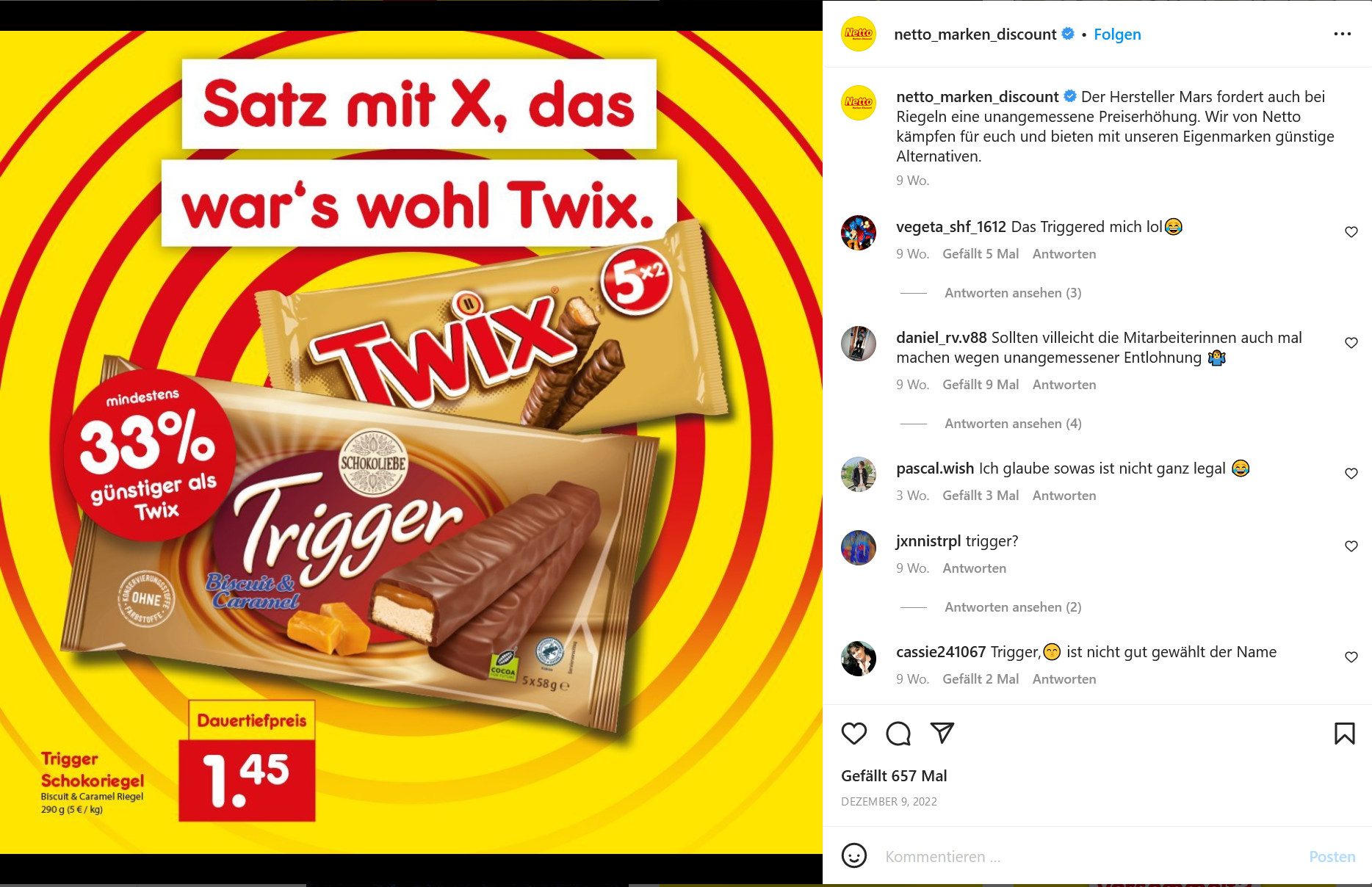Image resolution: width=1372 pixels, height=887 pixels.
Task: Click Folgen to follow the account
Action: pyautogui.click(x=1117, y=35)
